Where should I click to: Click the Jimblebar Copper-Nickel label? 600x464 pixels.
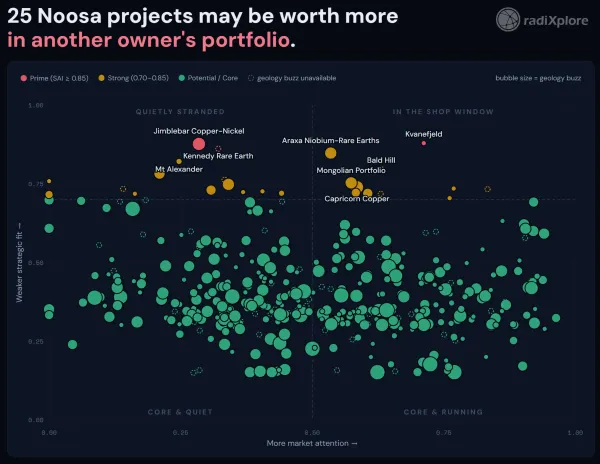(199, 131)
